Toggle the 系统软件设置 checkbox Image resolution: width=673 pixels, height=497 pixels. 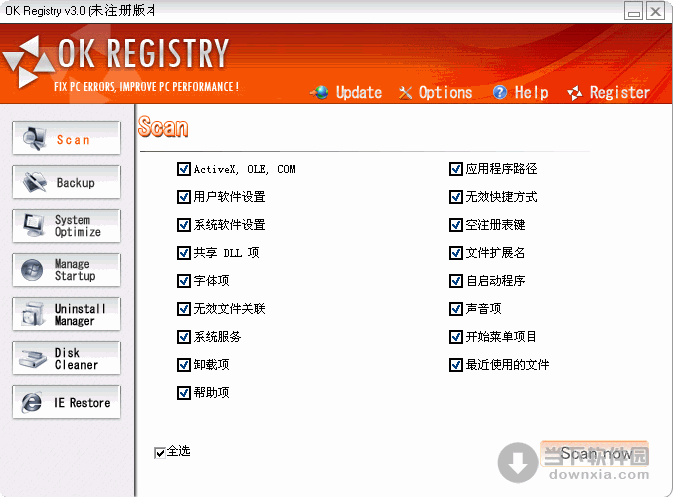184,225
